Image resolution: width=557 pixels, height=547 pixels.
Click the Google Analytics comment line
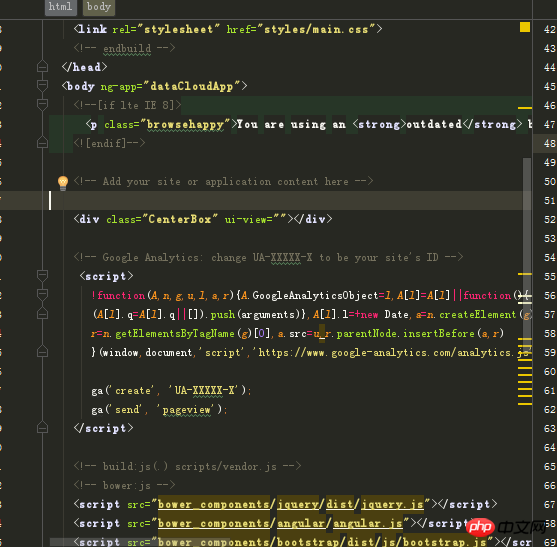pos(269,257)
